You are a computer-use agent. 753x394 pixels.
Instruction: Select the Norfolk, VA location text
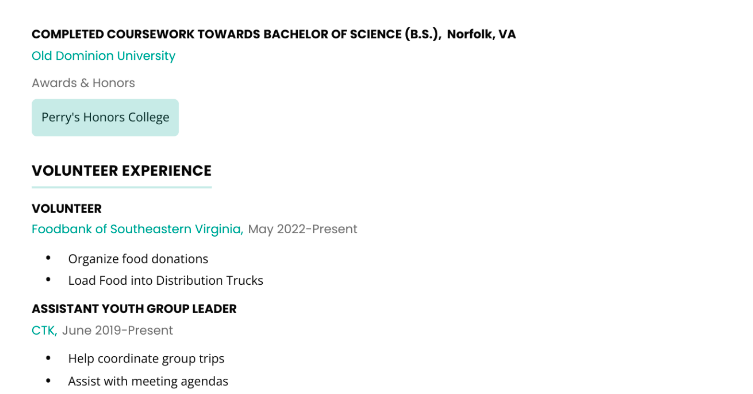point(481,34)
